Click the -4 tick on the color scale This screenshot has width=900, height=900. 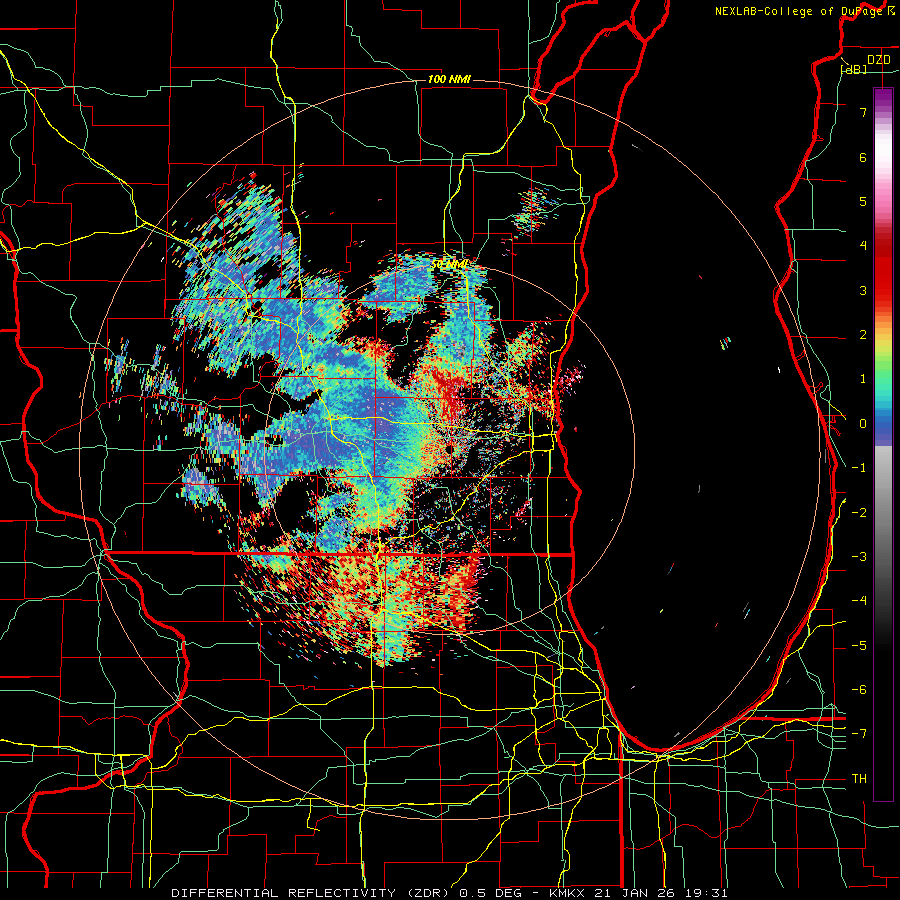(x=859, y=601)
